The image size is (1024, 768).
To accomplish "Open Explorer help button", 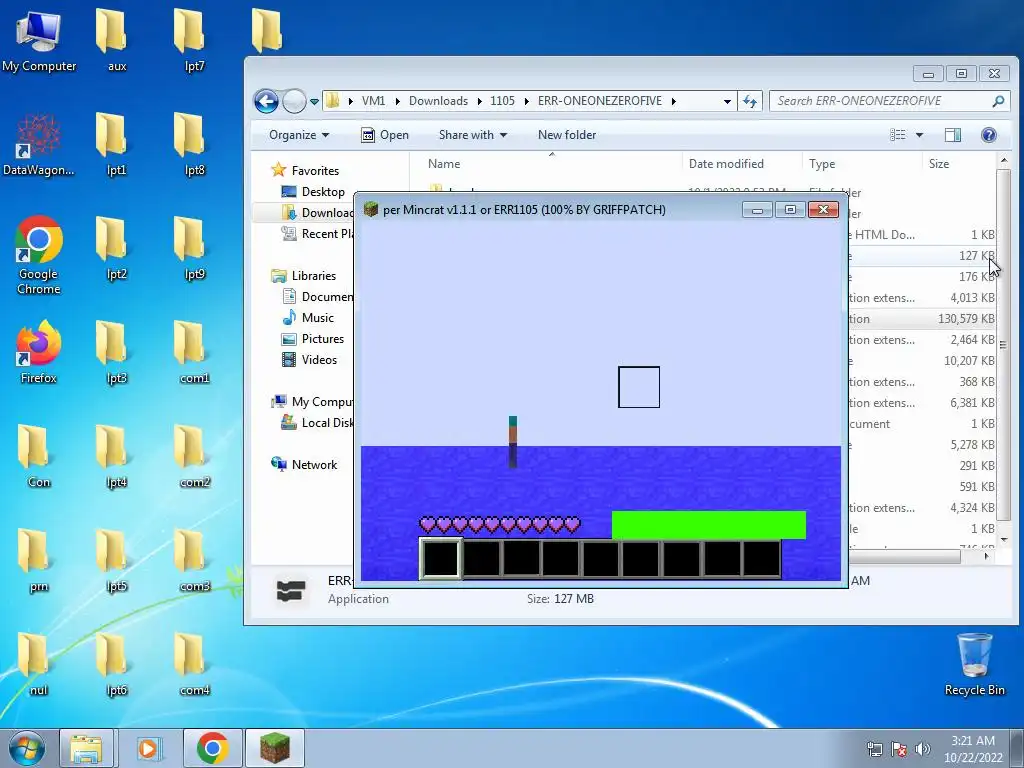I will coord(989,135).
